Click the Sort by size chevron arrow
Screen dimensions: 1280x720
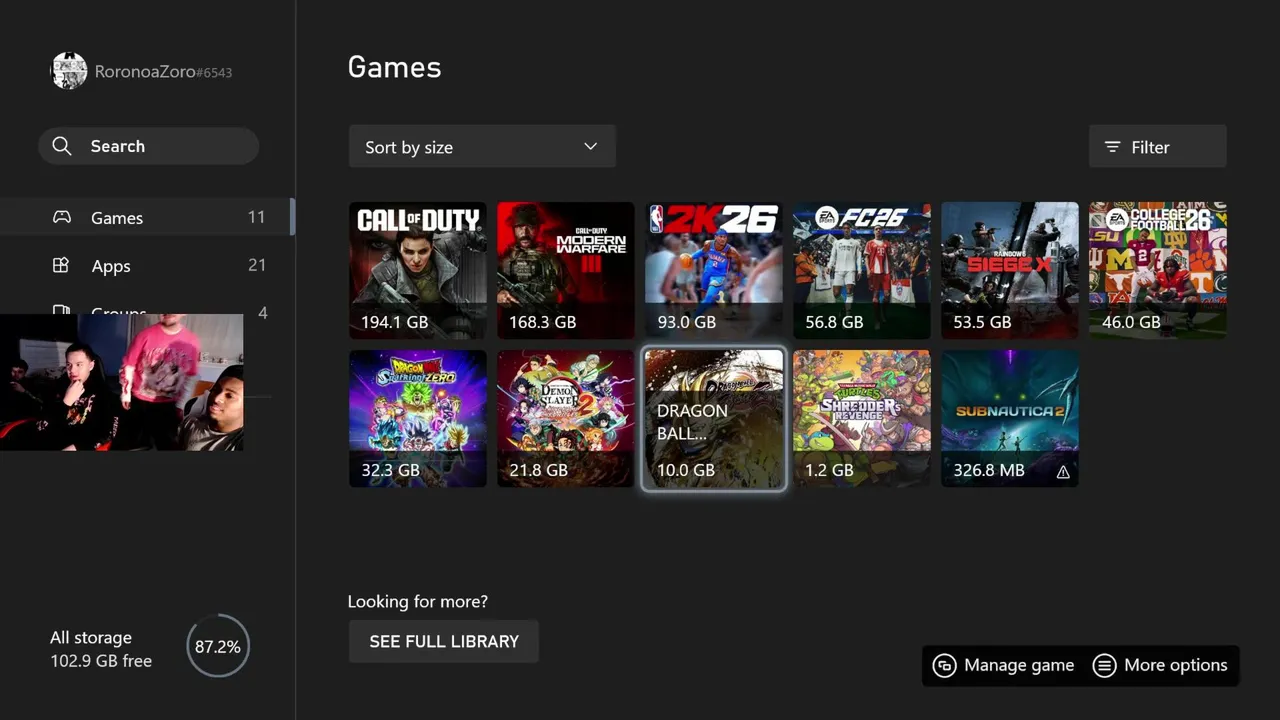click(590, 147)
